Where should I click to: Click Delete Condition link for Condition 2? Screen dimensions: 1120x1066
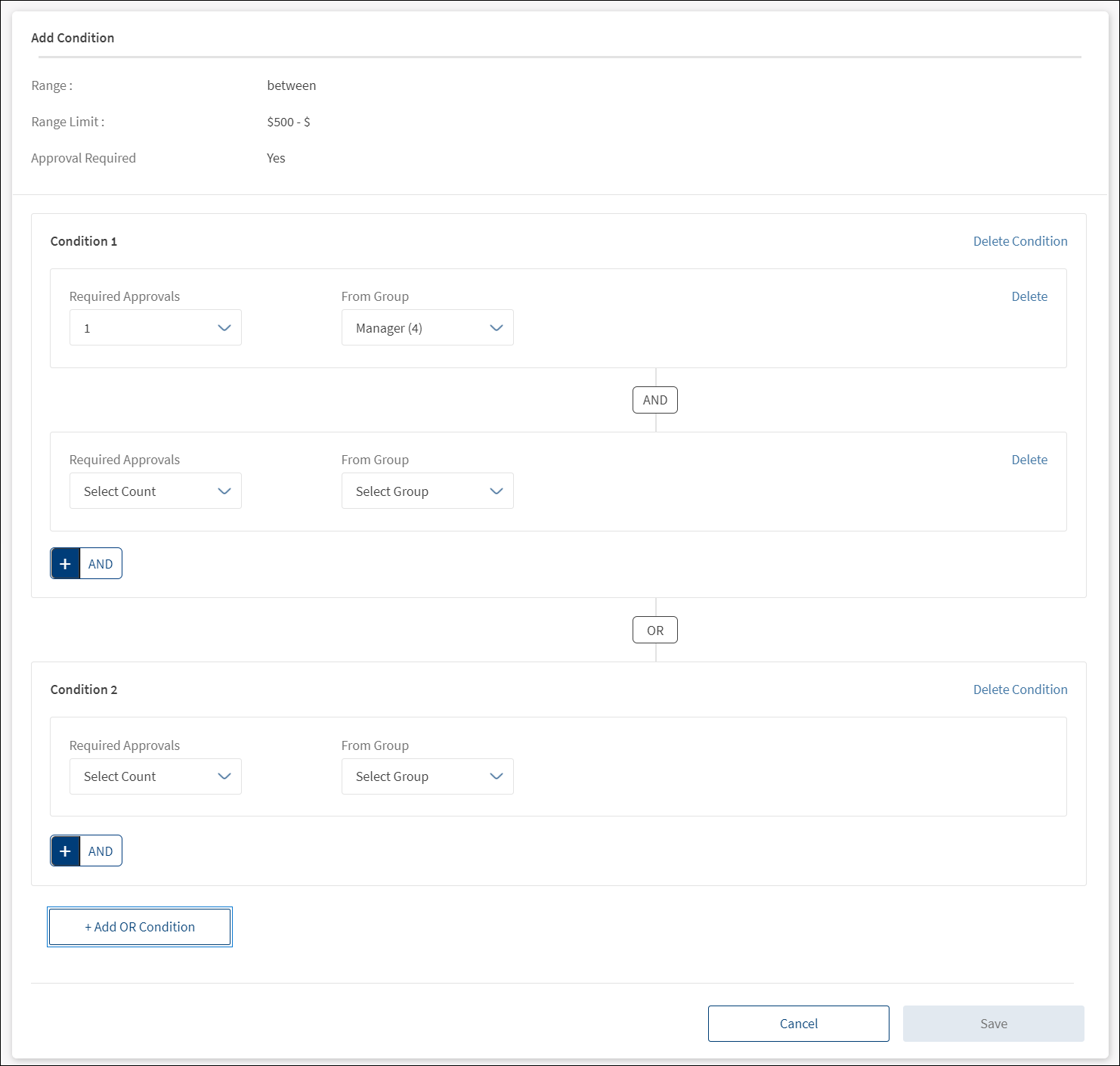coord(1019,689)
